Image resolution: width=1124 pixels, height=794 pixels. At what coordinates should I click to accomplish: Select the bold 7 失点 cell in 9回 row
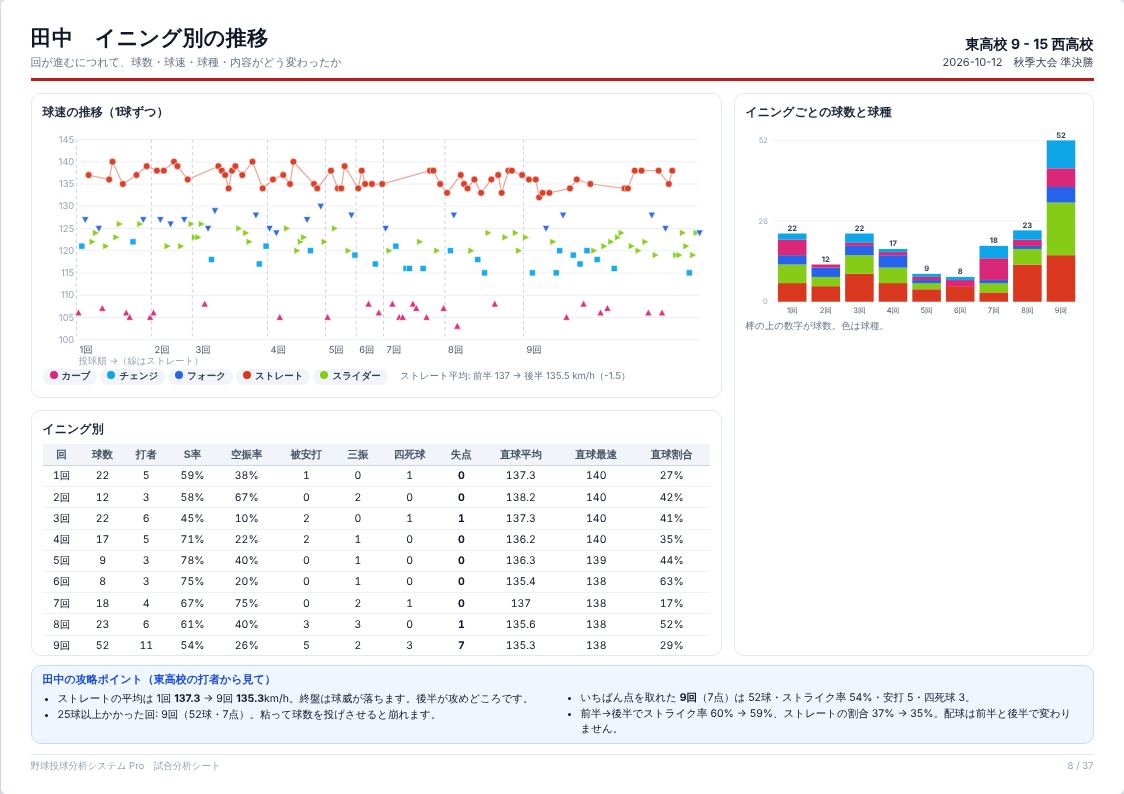461,646
